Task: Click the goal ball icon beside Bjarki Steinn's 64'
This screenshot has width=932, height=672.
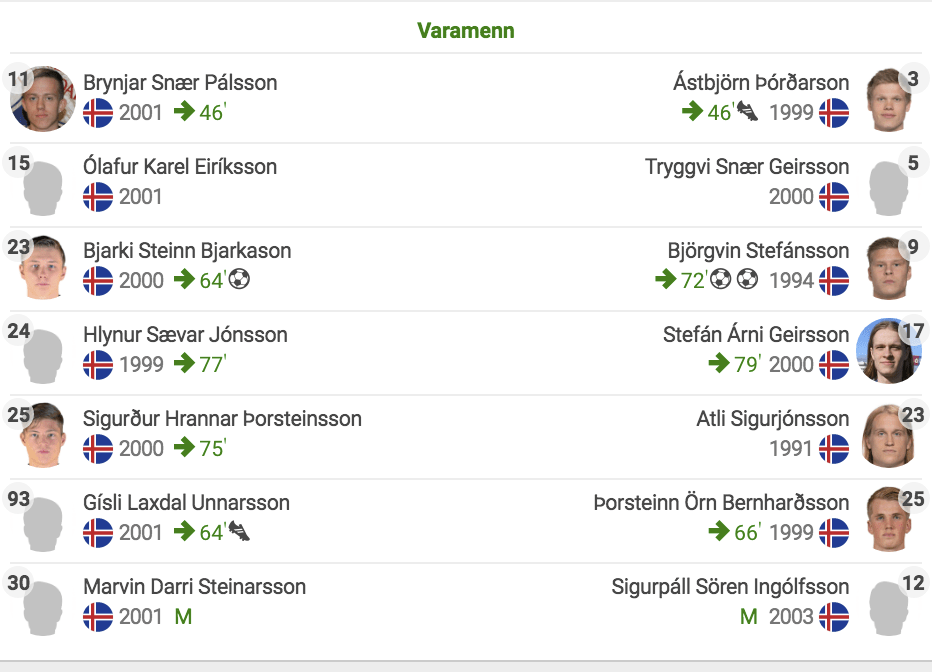Action: (240, 279)
